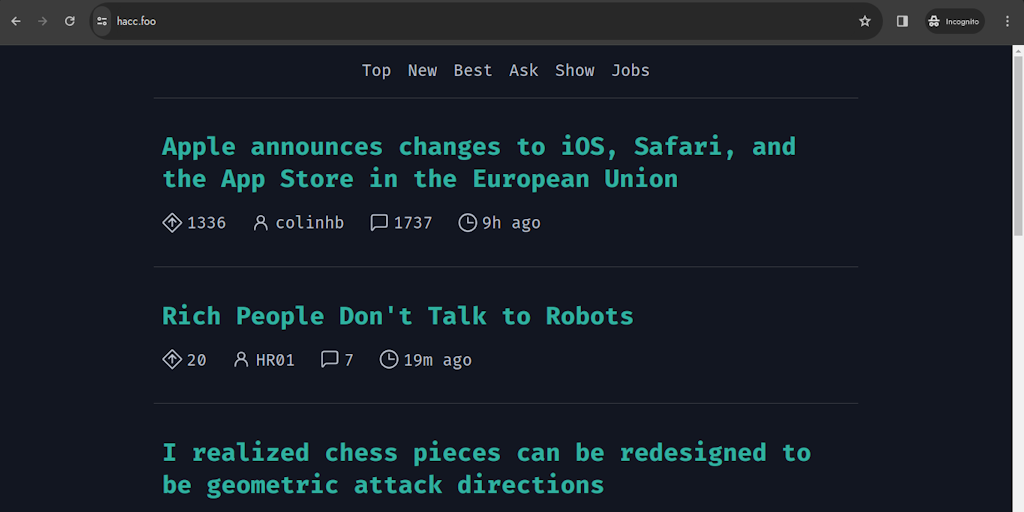This screenshot has height=512, width=1024.
Task: Click upvote icon beside 20 points
Action: pos(172,359)
